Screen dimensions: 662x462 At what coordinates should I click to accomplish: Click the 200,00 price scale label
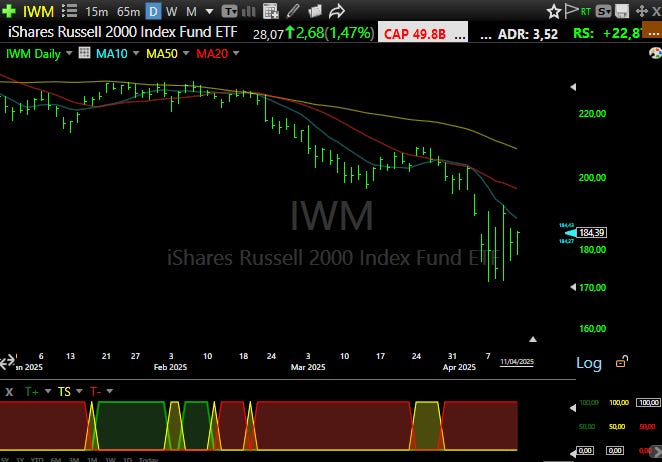pyautogui.click(x=592, y=178)
